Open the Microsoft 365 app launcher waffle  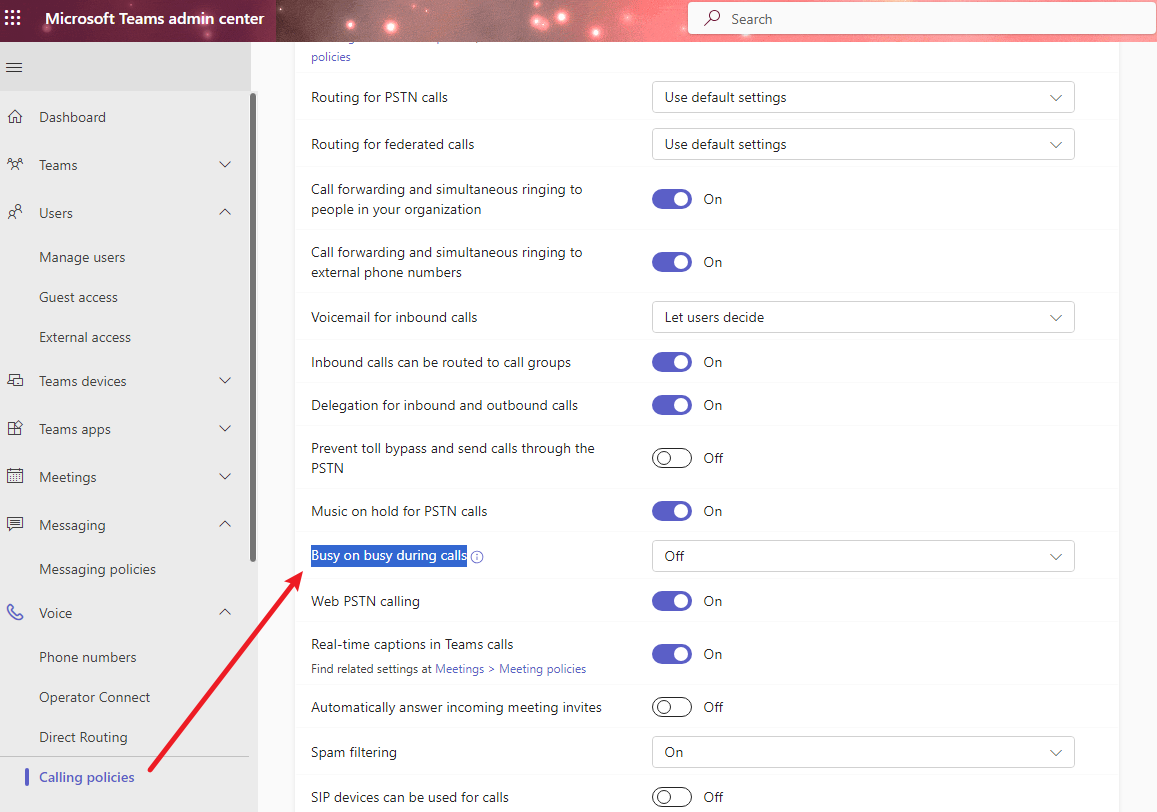[14, 18]
